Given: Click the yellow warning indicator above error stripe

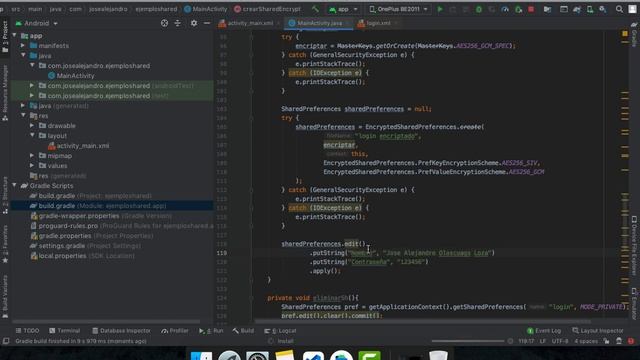Looking at the screenshot, I should pos(625,33).
